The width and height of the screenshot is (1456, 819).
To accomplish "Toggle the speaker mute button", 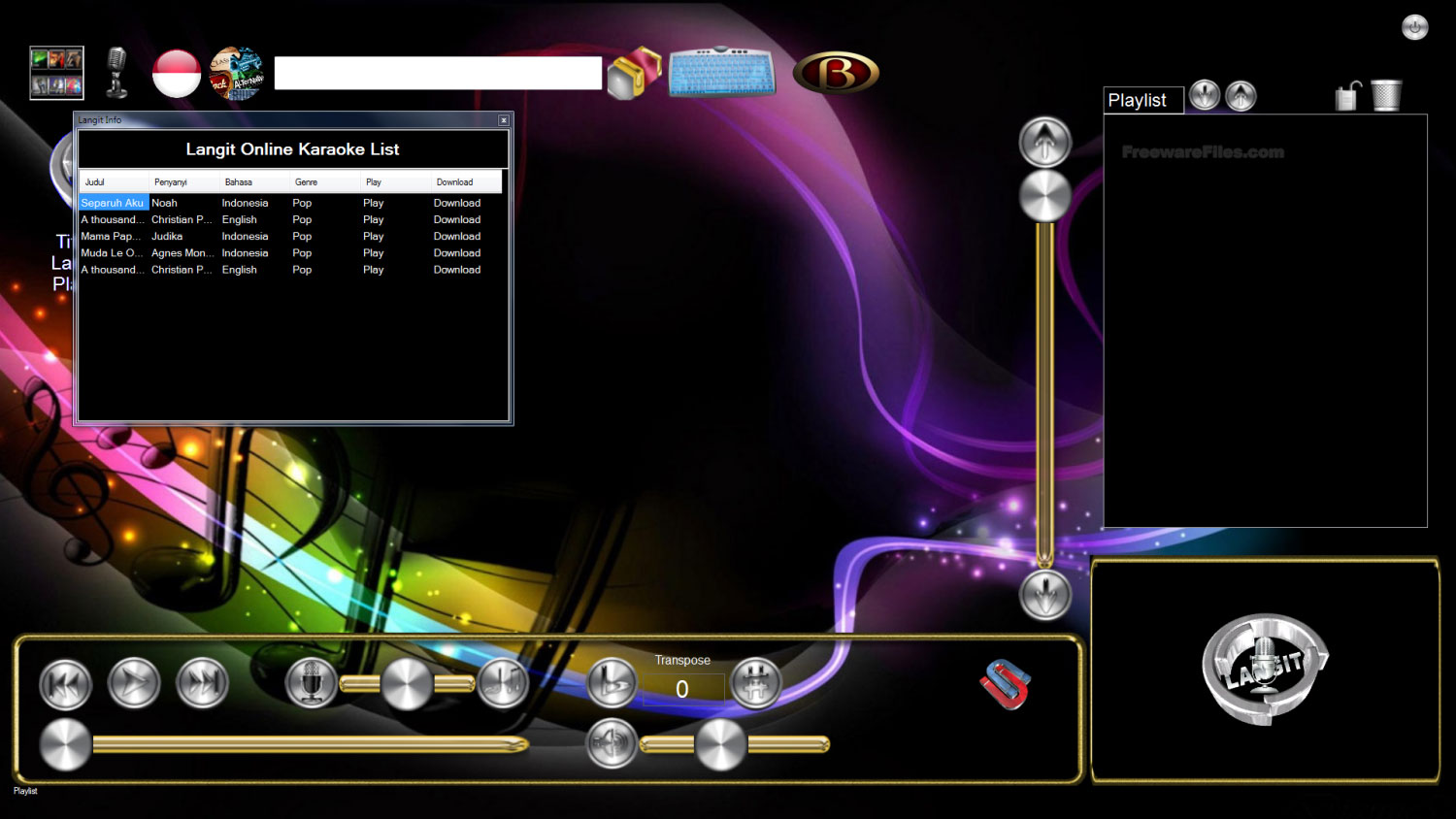I will [612, 744].
